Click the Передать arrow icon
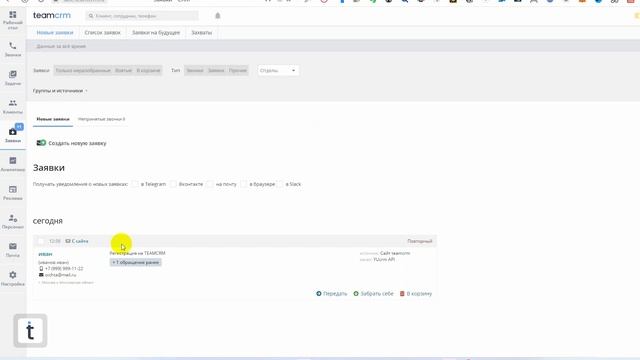This screenshot has height=360, width=640. tap(319, 293)
